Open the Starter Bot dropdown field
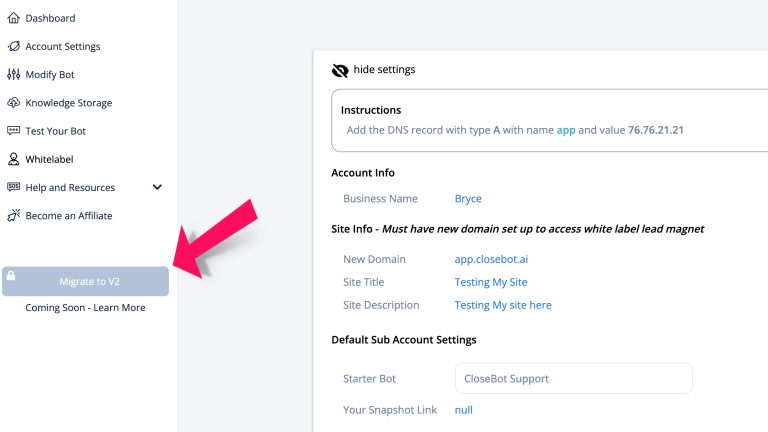The height and width of the screenshot is (432, 768). pos(574,378)
